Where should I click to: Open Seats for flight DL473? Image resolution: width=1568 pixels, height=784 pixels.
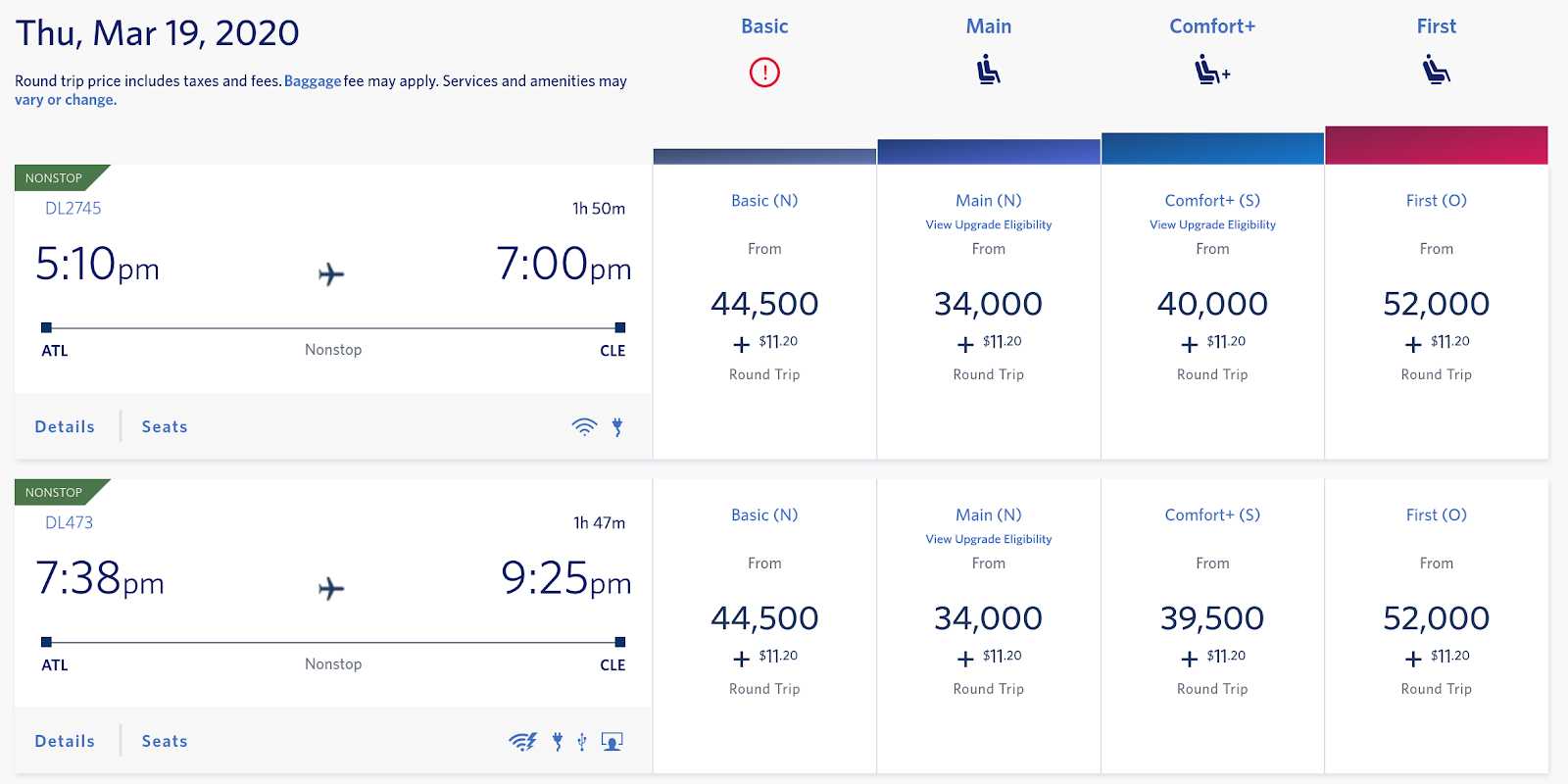pyautogui.click(x=165, y=741)
